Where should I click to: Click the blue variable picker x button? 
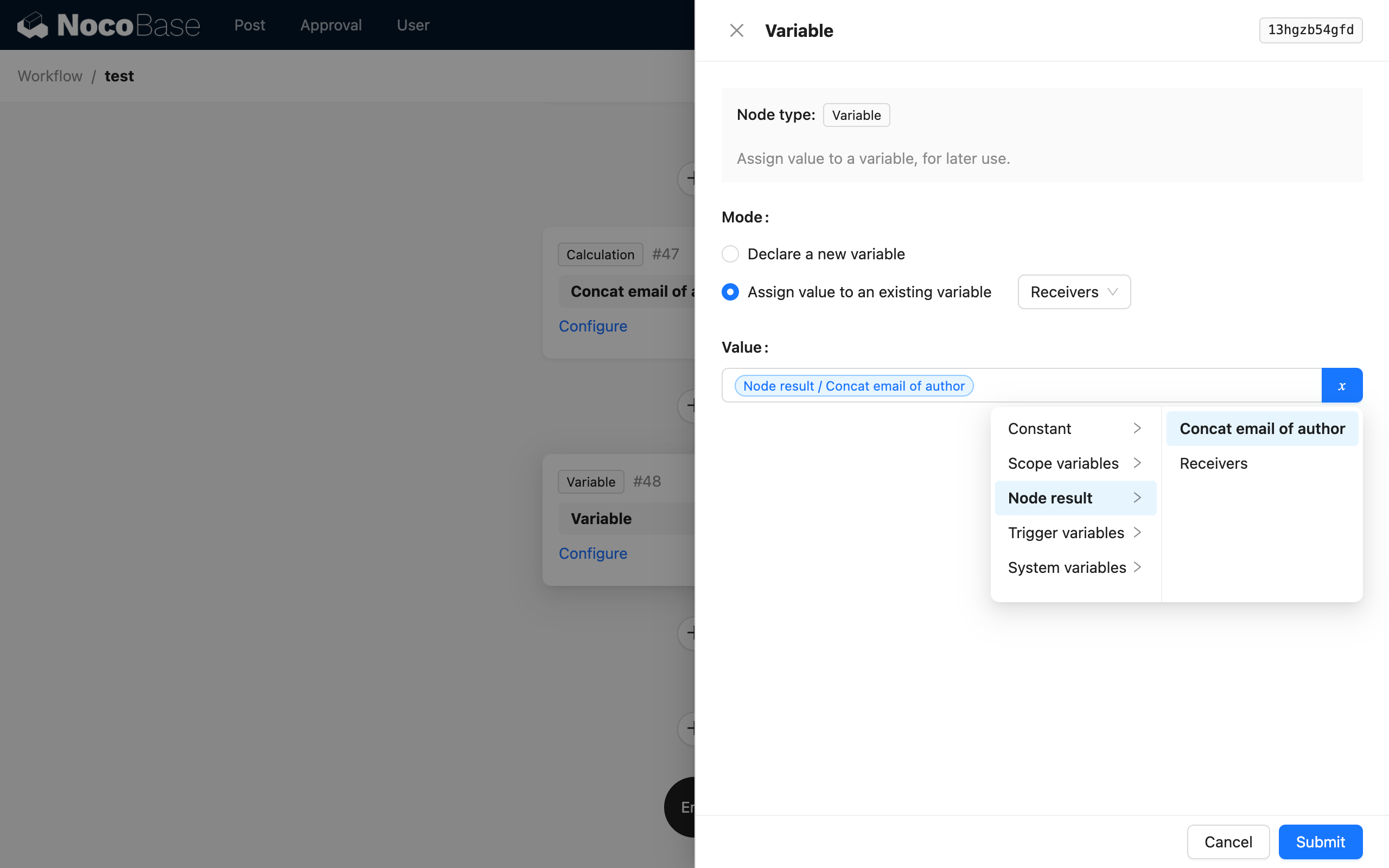coord(1341,386)
